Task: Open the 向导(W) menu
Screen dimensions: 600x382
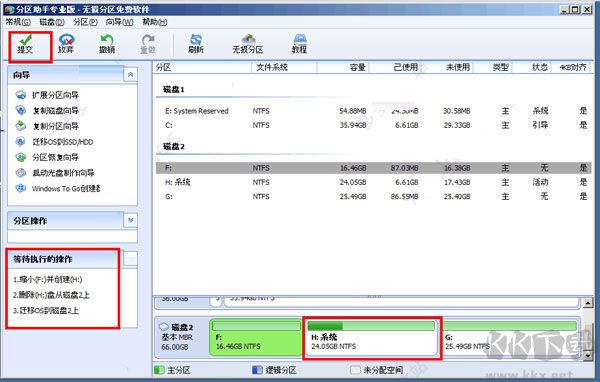Action: click(119, 22)
